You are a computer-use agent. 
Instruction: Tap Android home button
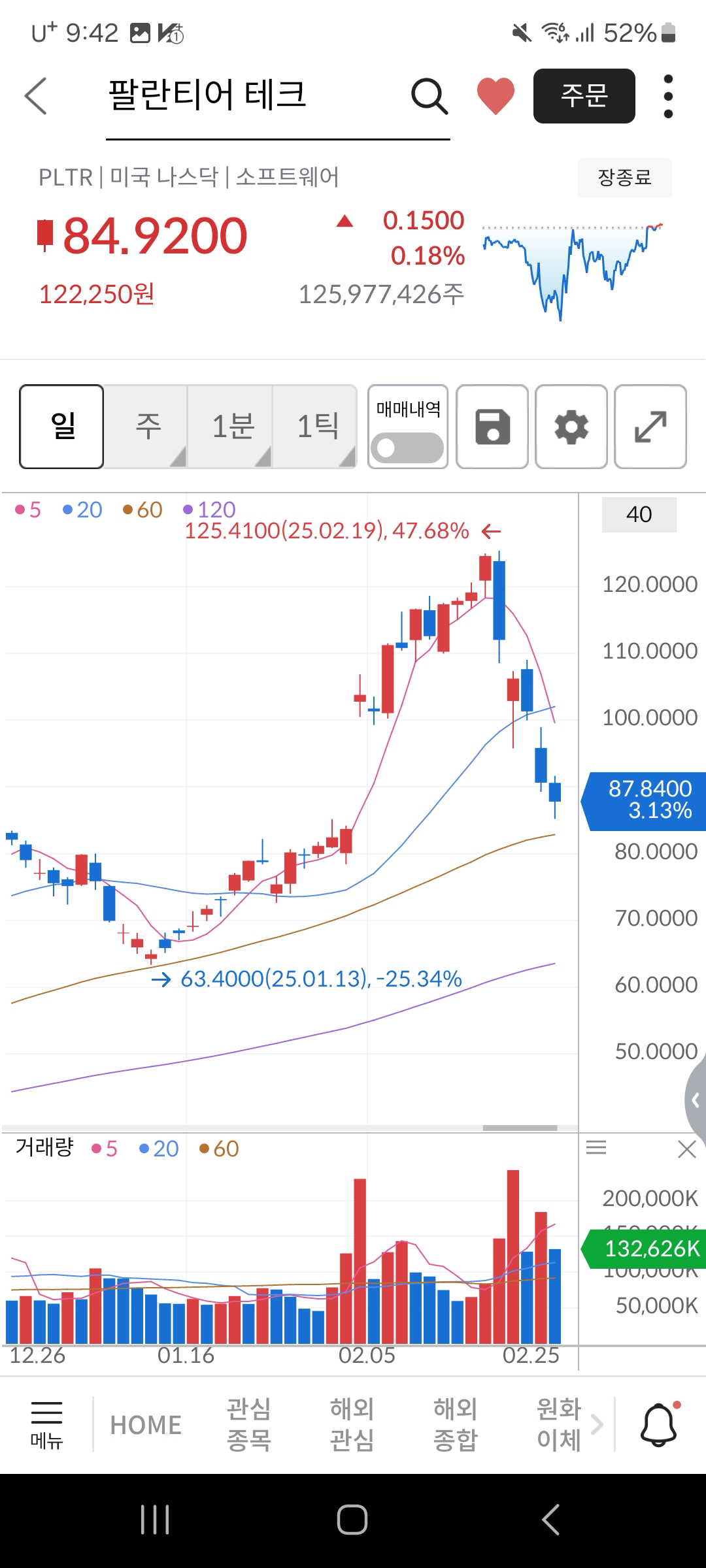point(352,1520)
